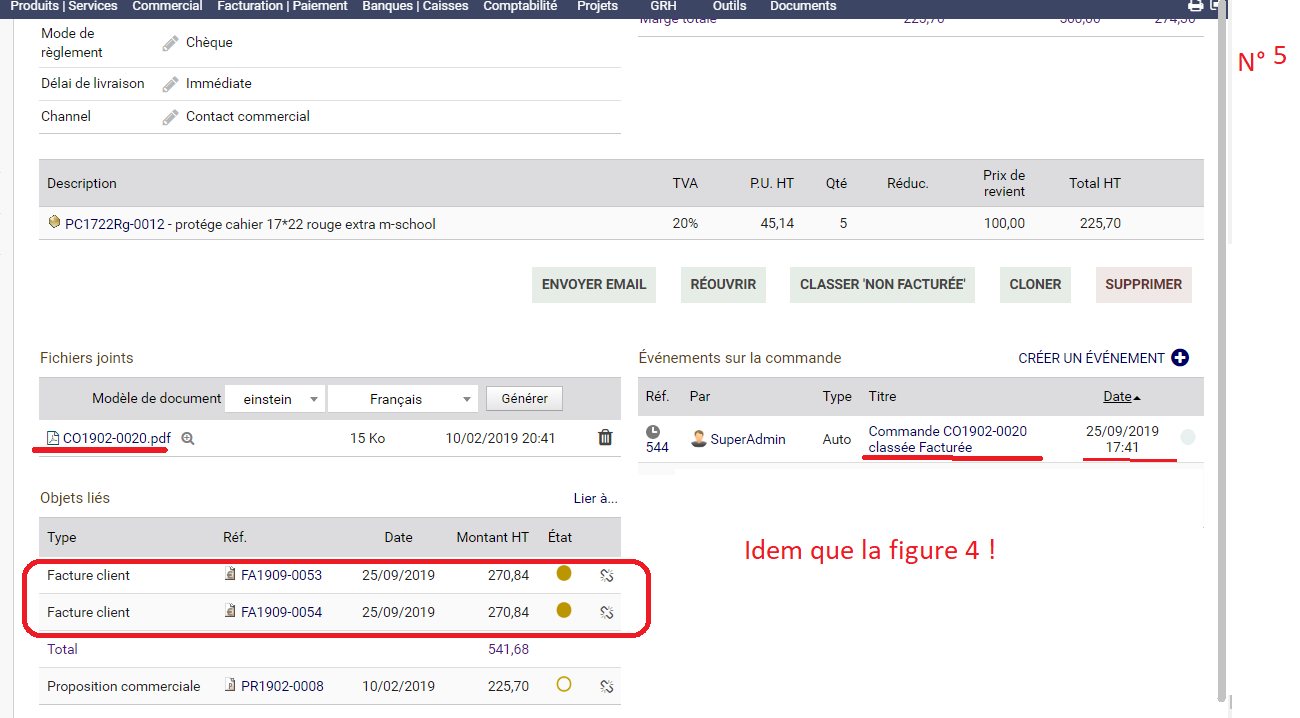Click the document icon next to PR1902-0008
This screenshot has height=718, width=1300.
(231, 685)
